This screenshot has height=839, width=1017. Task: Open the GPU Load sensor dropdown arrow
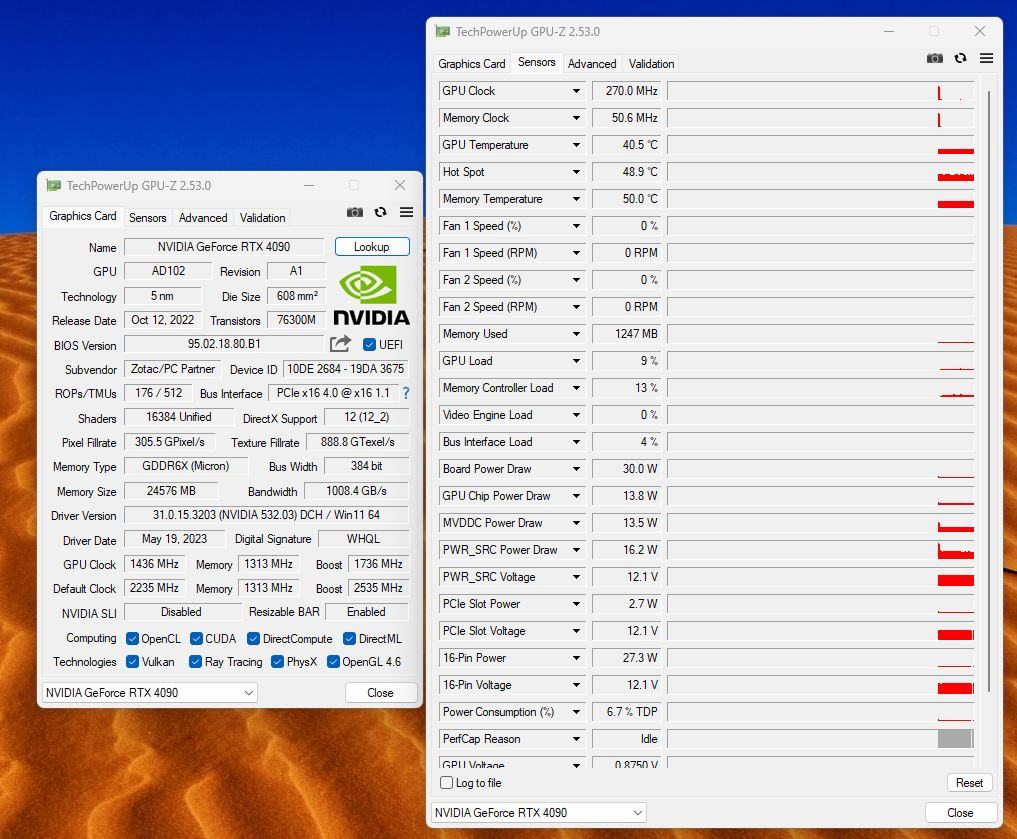click(576, 361)
